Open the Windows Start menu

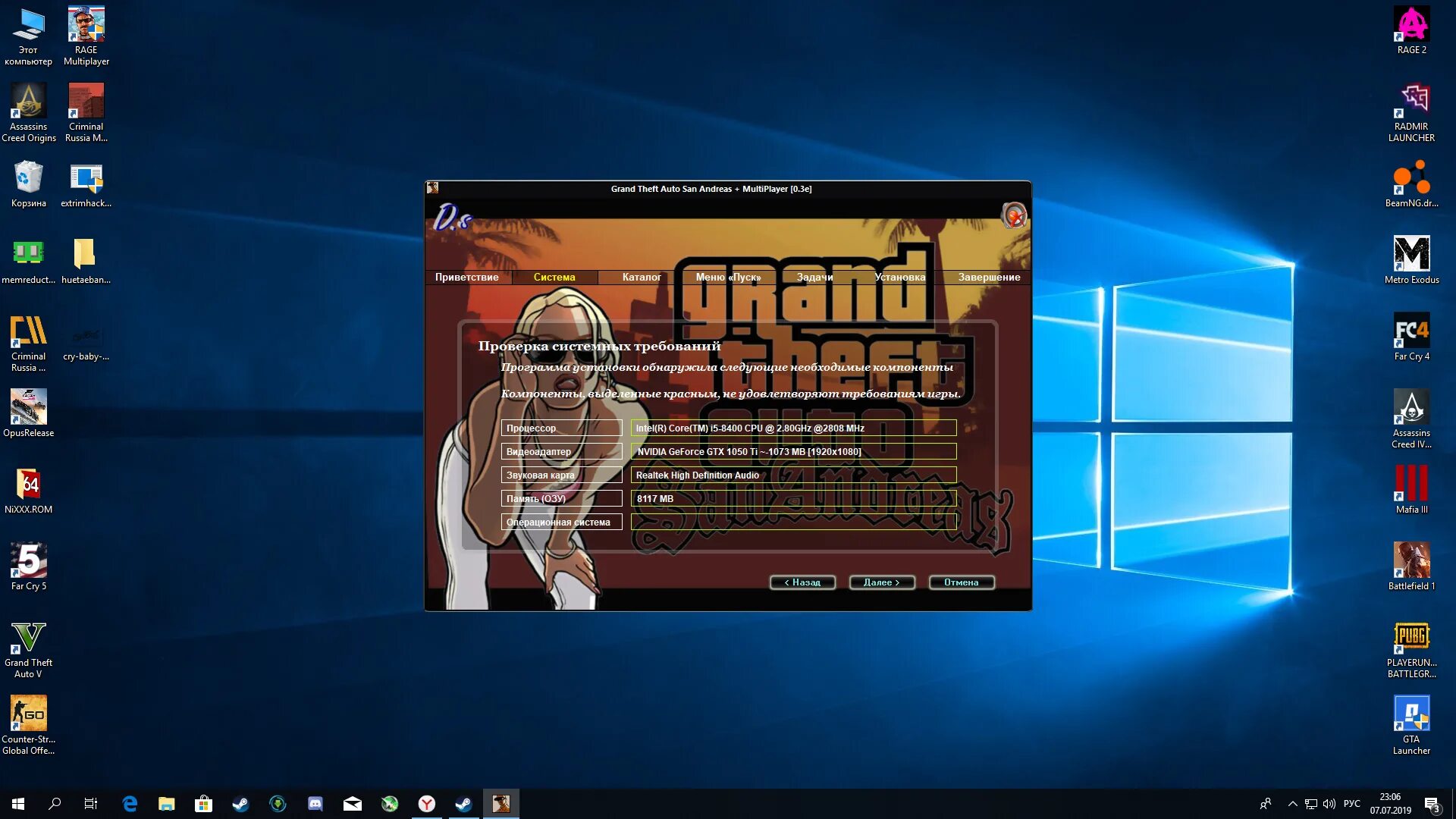[x=18, y=804]
